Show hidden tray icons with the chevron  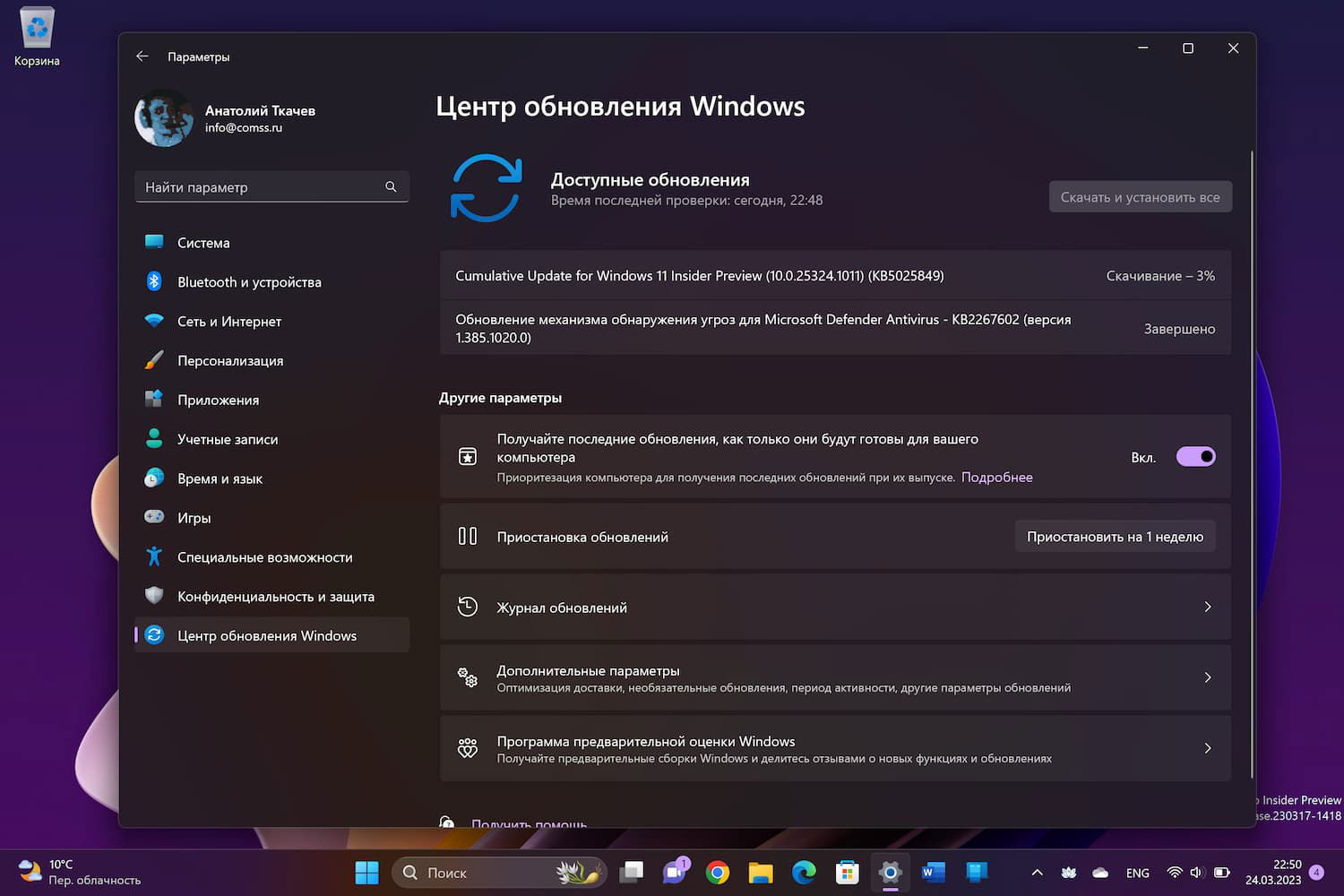click(1037, 873)
